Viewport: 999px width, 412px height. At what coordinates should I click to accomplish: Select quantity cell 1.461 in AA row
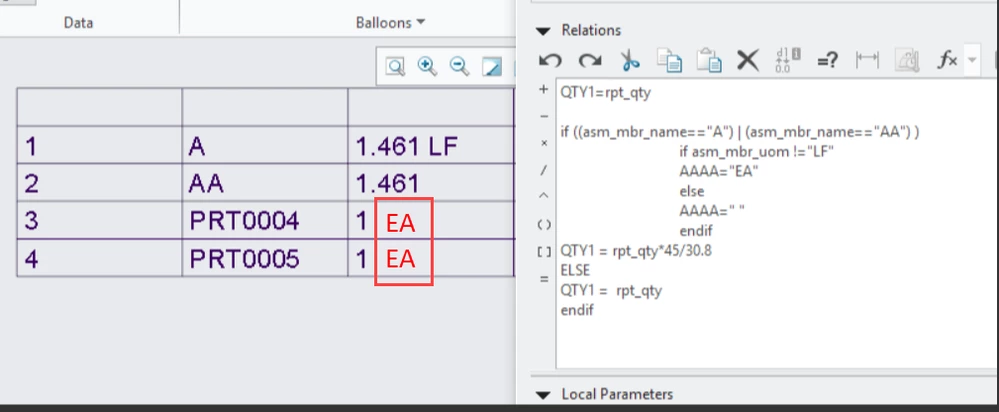click(x=431, y=183)
